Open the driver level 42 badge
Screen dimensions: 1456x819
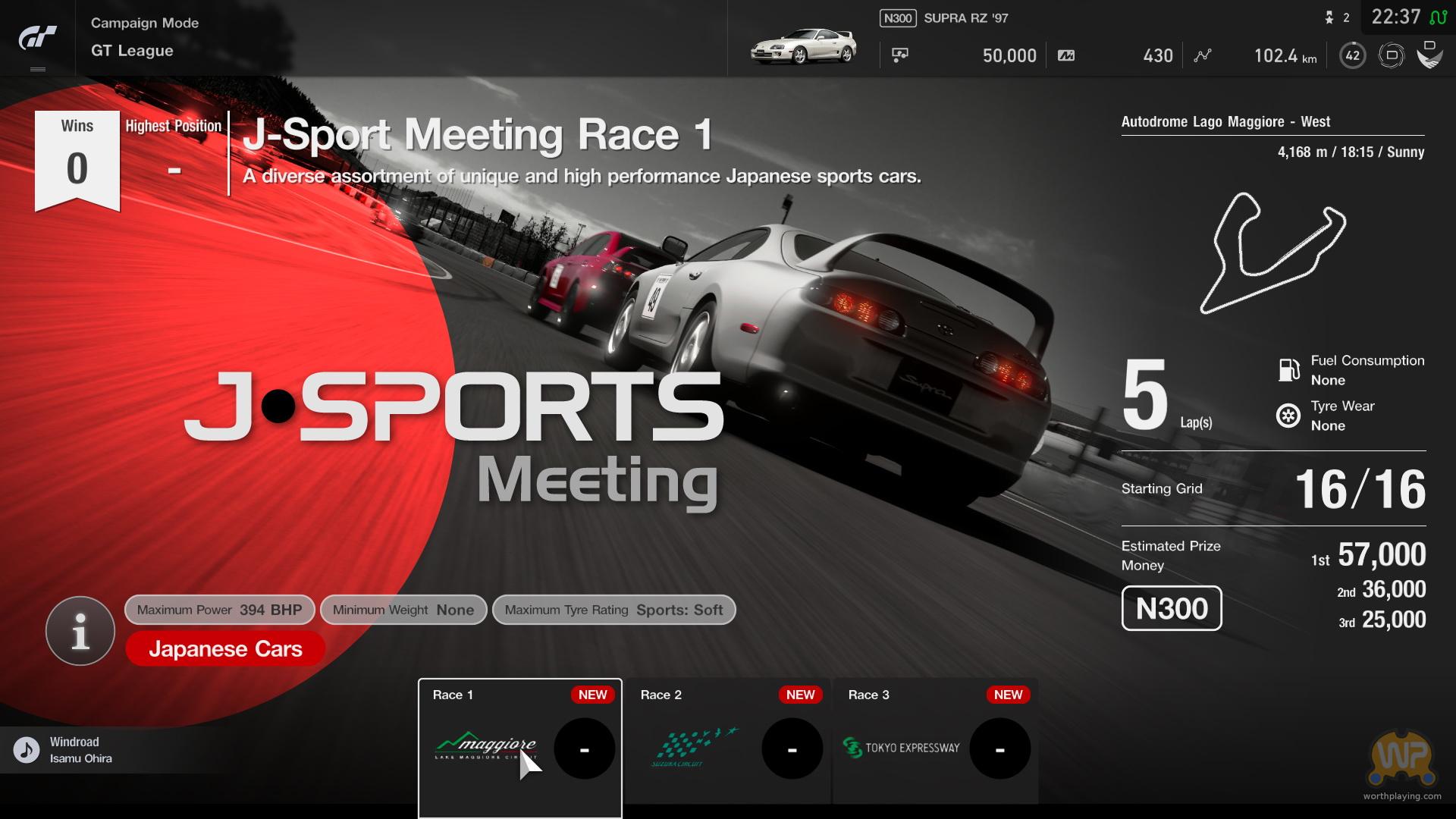pyautogui.click(x=1352, y=55)
